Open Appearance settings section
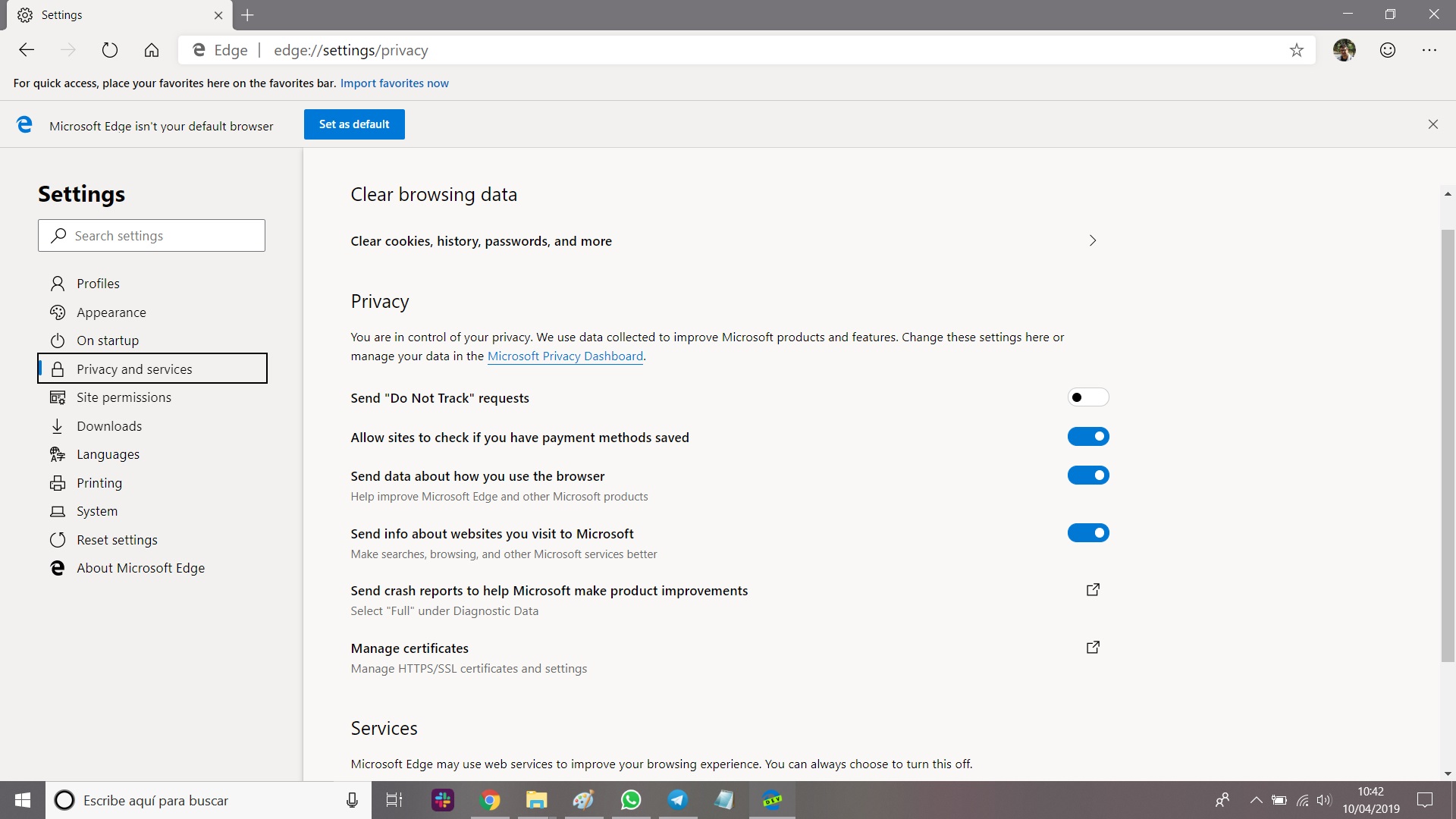 [152, 312]
